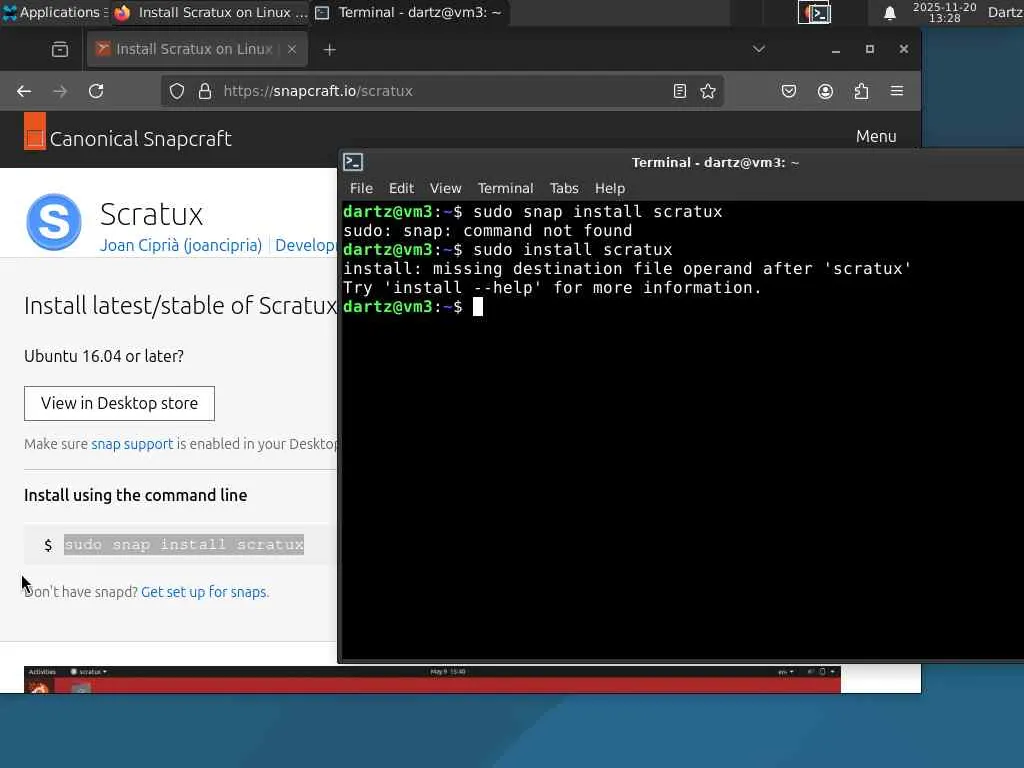Screen dimensions: 1024x768
Task: Switch to Terminal taskbar entry
Action: (409, 12)
